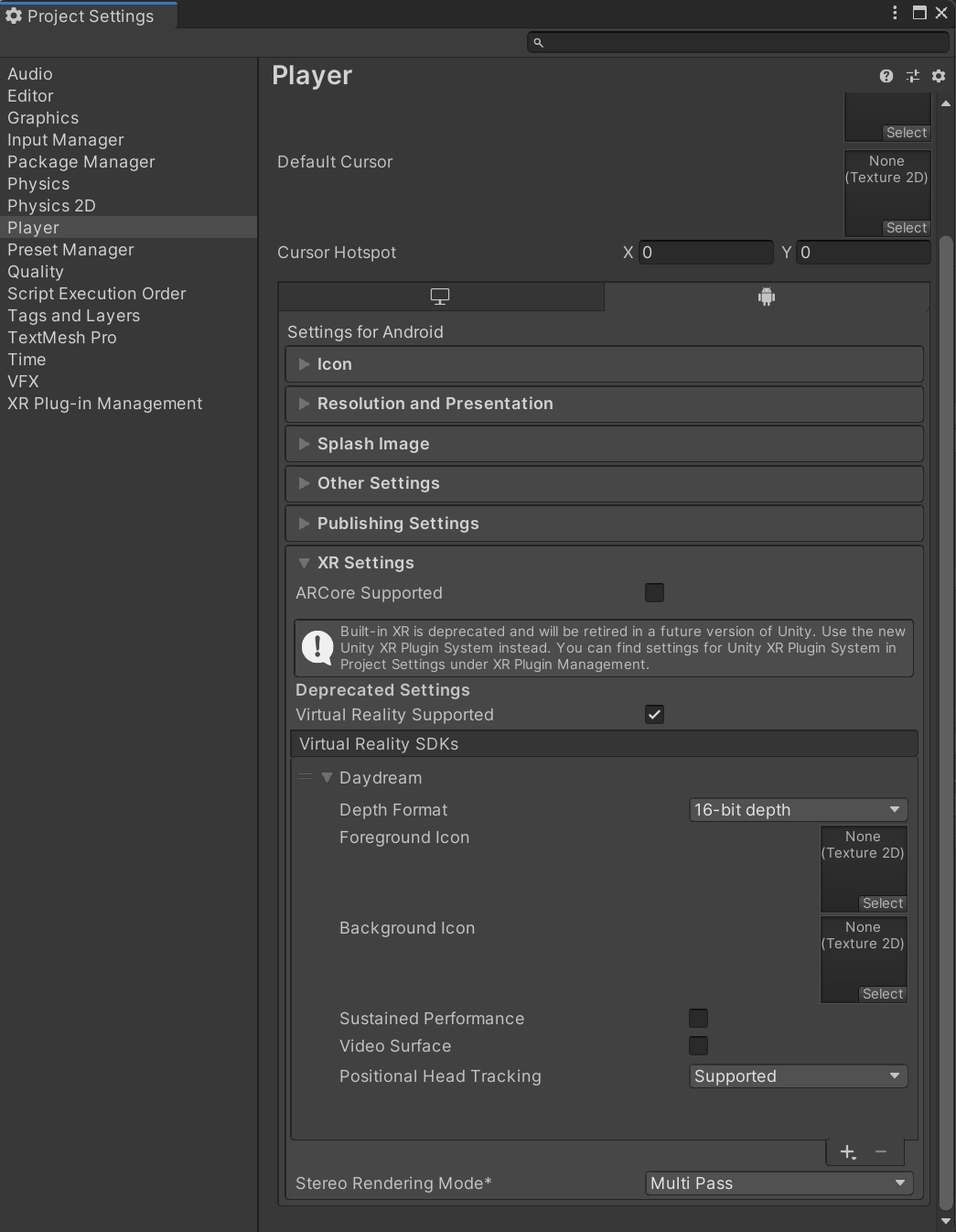Viewport: 956px width, 1232px height.
Task: Open VFX settings
Action: click(128, 382)
